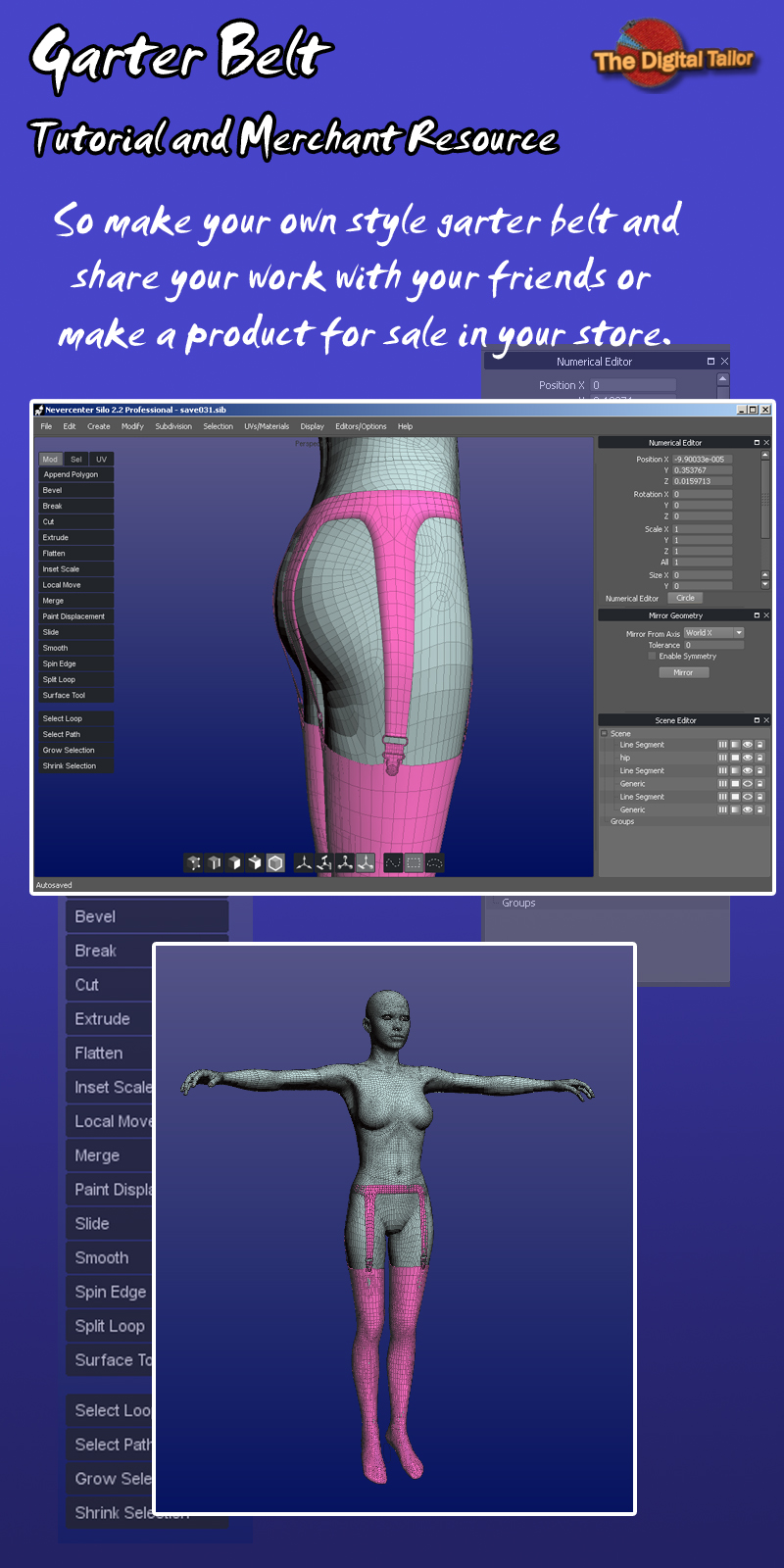The width and height of the screenshot is (784, 1568).
Task: Show the upper Generic object via eye icon
Action: tap(748, 784)
